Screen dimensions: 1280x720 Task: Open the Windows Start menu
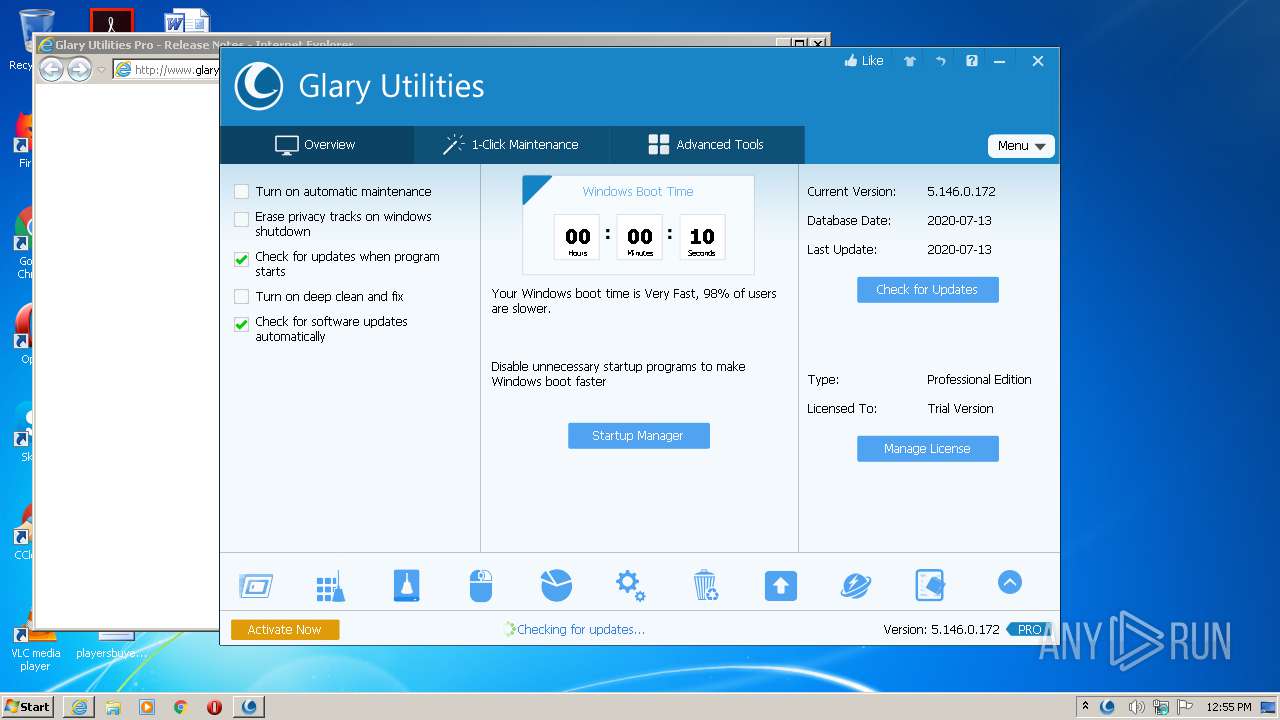[x=28, y=706]
